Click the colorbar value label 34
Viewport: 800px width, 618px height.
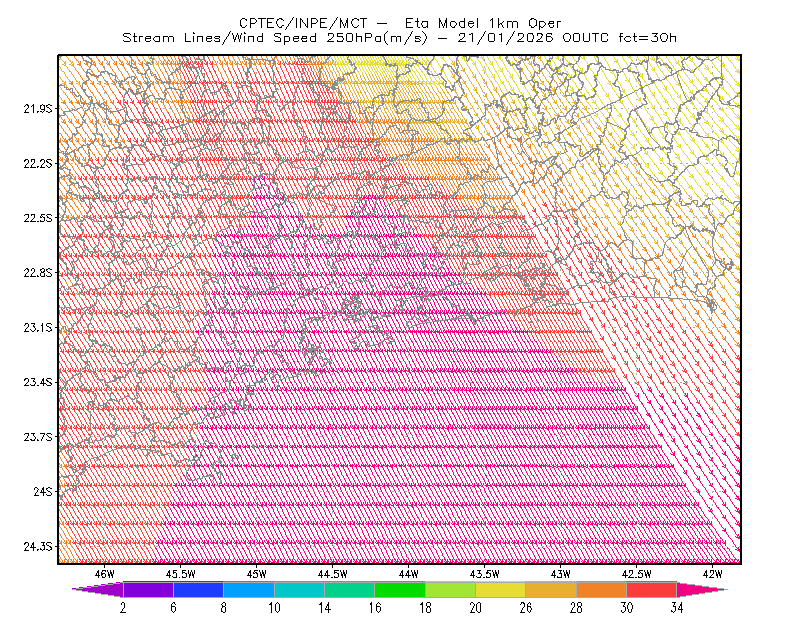677,608
